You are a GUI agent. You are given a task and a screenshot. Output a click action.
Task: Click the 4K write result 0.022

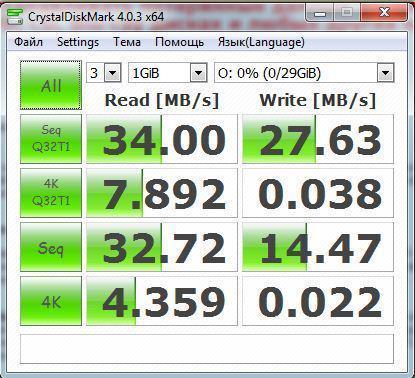(318, 301)
